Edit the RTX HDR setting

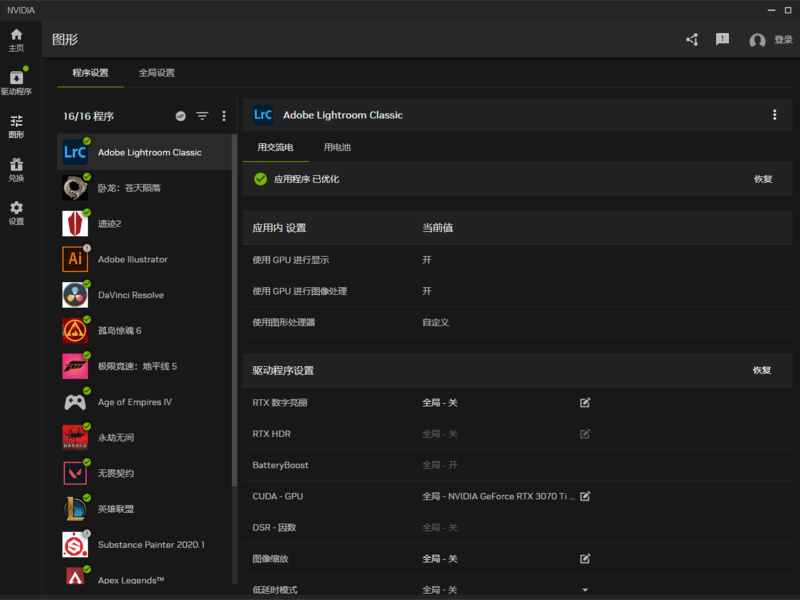point(585,434)
